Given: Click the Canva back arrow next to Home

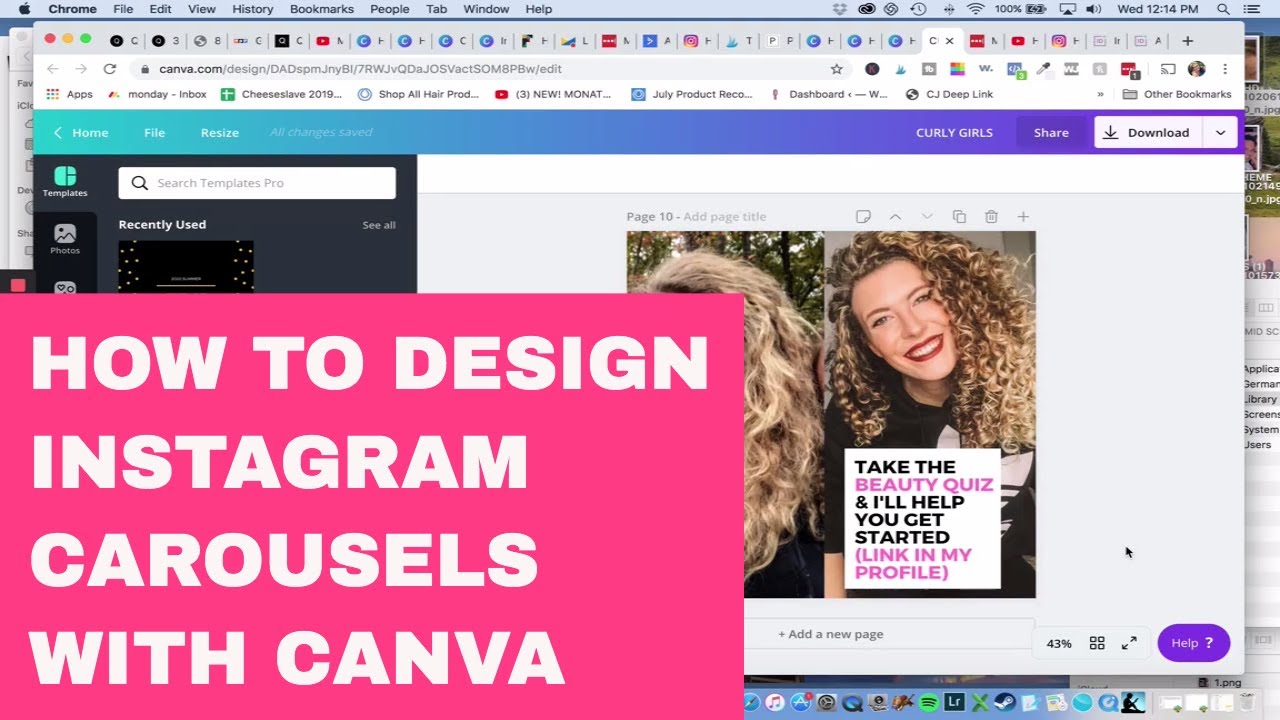Looking at the screenshot, I should click(57, 132).
